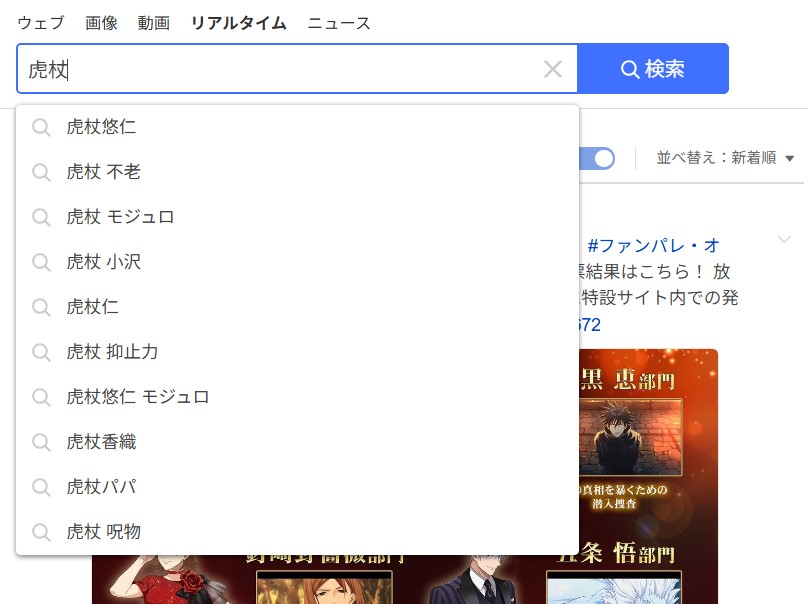Open the ニュース tab

[x=339, y=23]
